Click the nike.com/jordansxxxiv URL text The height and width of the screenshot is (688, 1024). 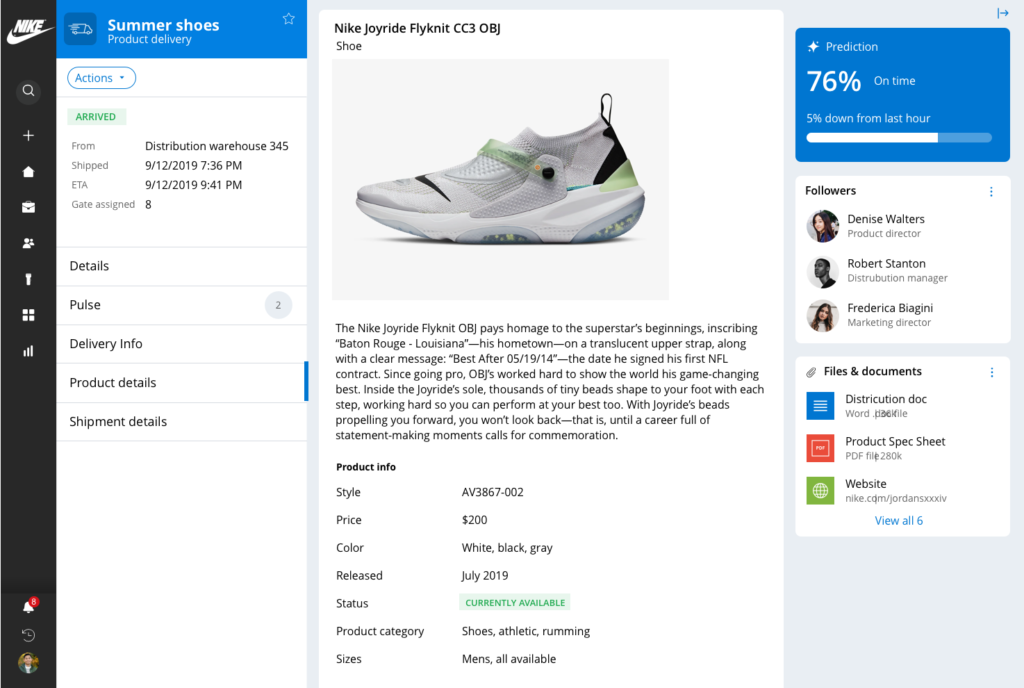pos(895,498)
